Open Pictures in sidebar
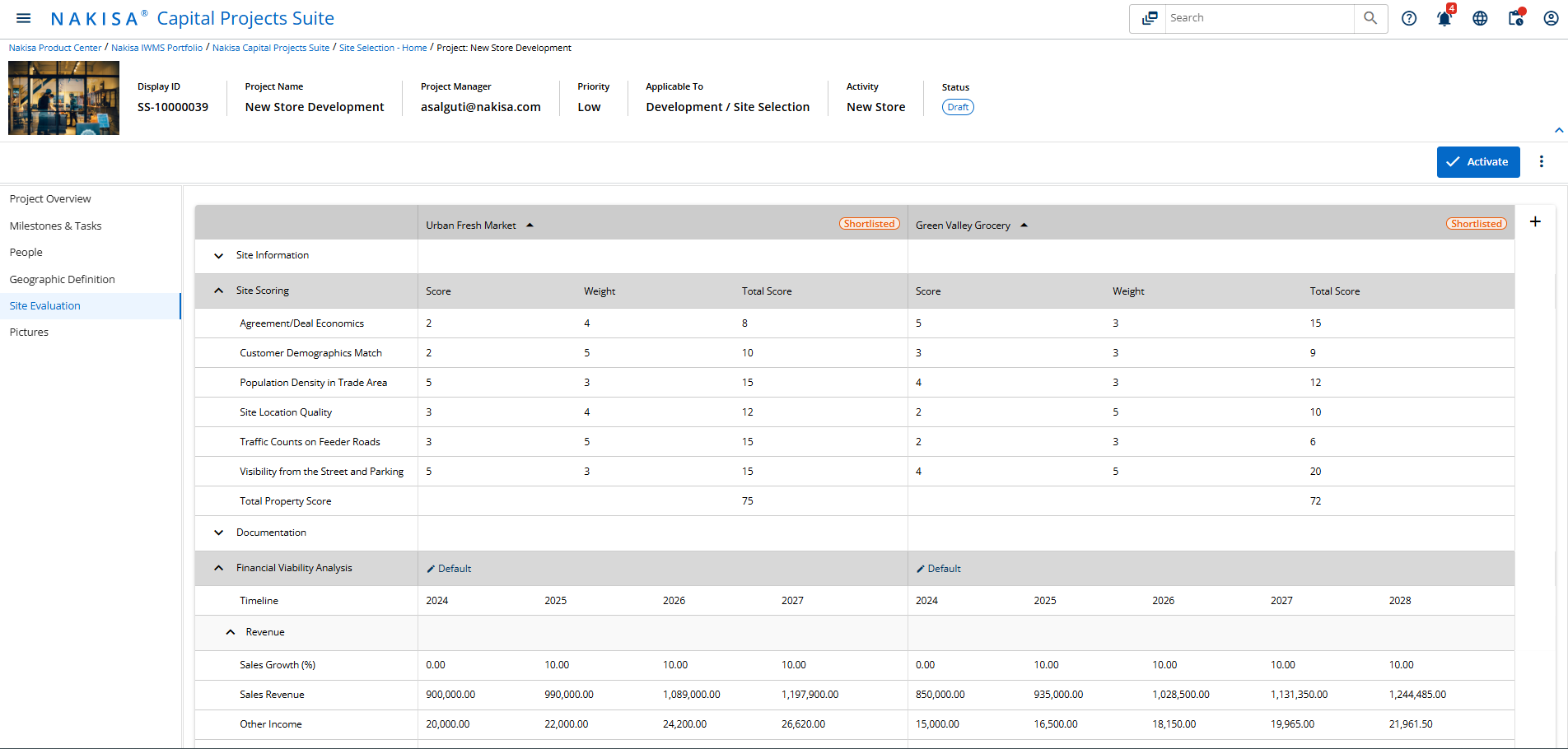The image size is (1568, 749). click(x=29, y=333)
